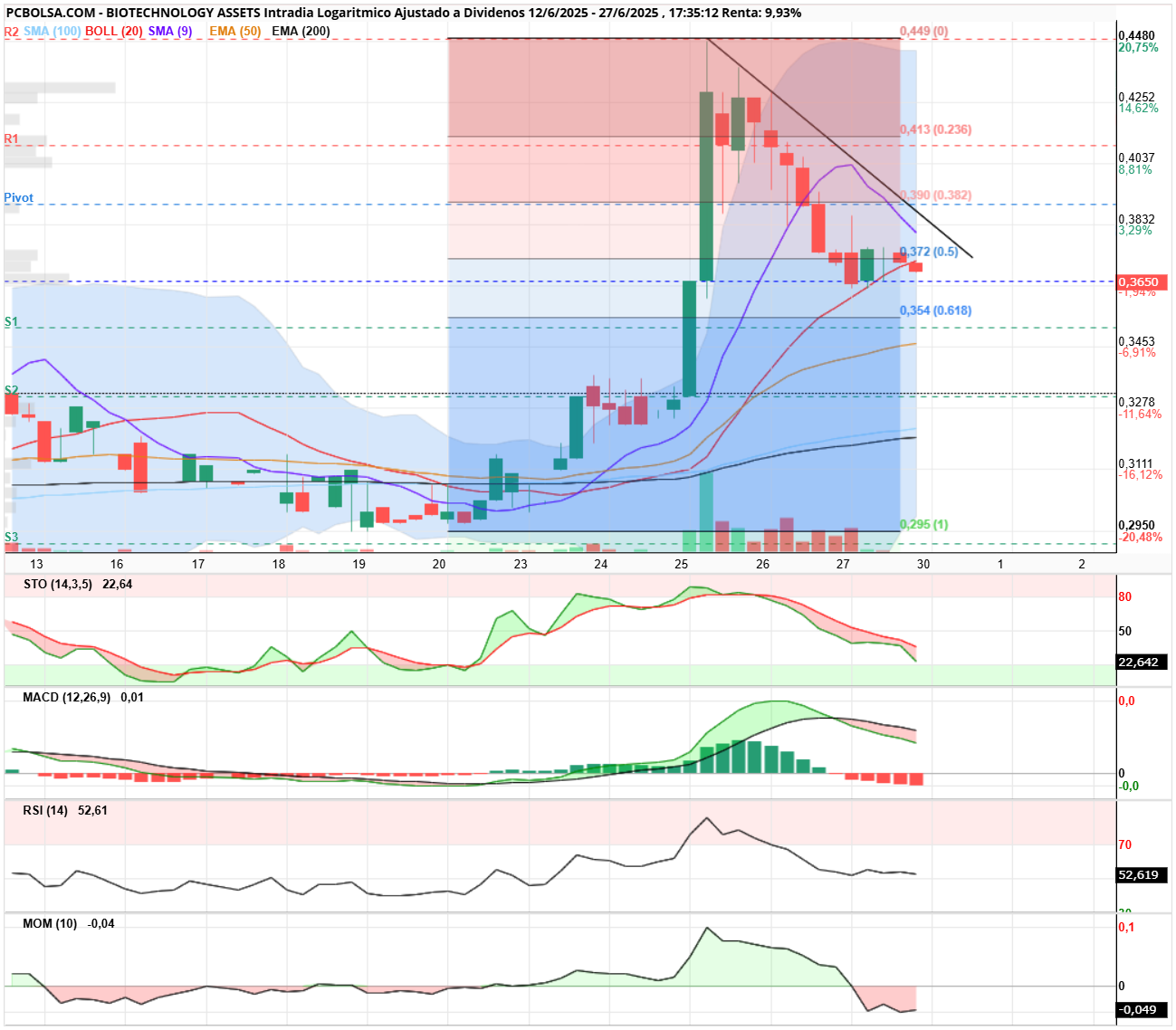Click Fibonacci label 0,449 (0)
The width and height of the screenshot is (1176, 1030).
(x=923, y=31)
